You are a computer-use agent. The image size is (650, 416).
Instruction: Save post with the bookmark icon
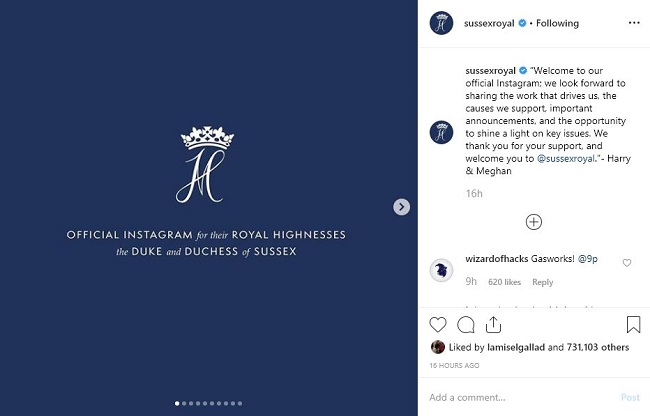point(633,324)
